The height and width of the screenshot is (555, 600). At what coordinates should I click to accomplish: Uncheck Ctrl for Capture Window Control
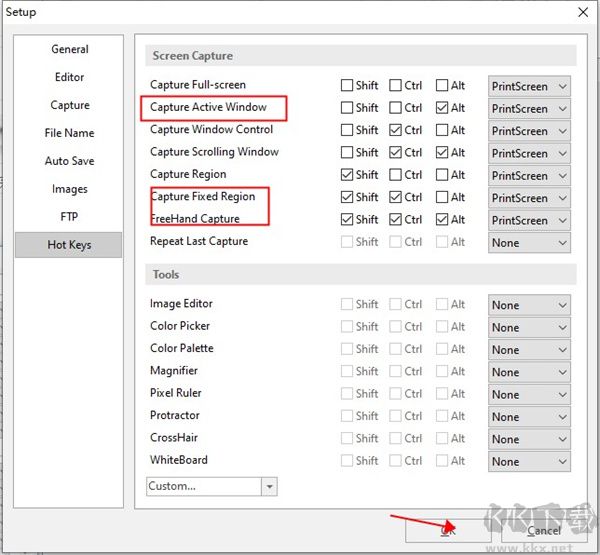395,130
